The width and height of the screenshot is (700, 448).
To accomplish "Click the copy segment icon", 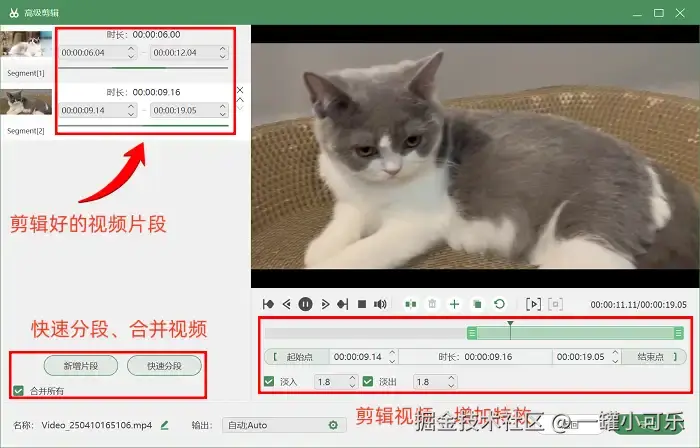I will 477,304.
